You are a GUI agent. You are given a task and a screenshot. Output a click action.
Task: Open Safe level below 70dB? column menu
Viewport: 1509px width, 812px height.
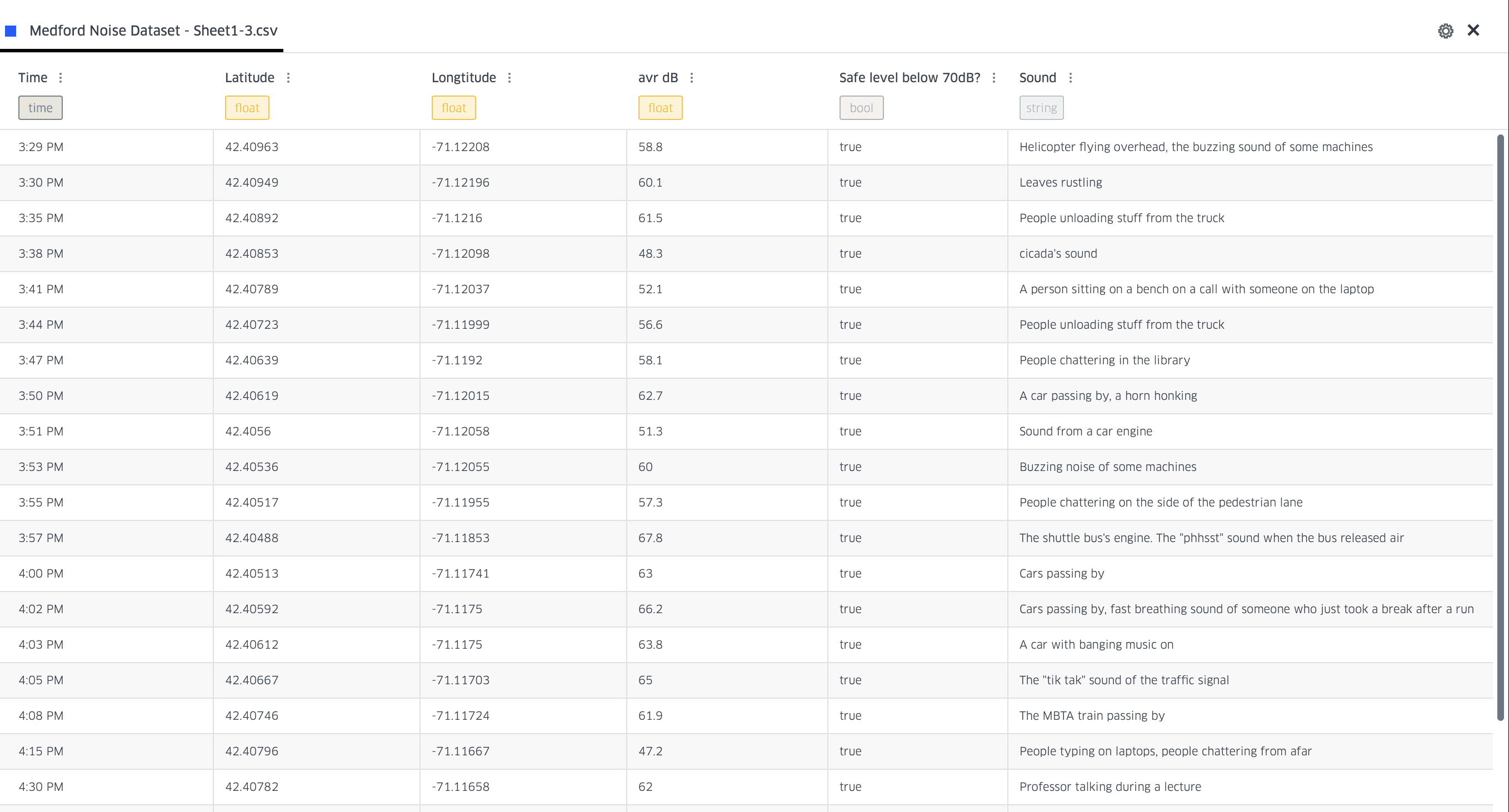tap(994, 78)
